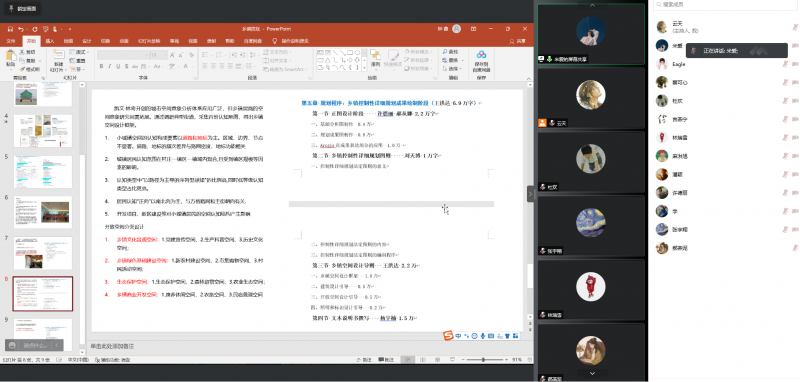Toggle muted microphone icon for participant 杜欣
The height and width of the screenshot is (382, 800).
pyautogui.click(x=785, y=101)
